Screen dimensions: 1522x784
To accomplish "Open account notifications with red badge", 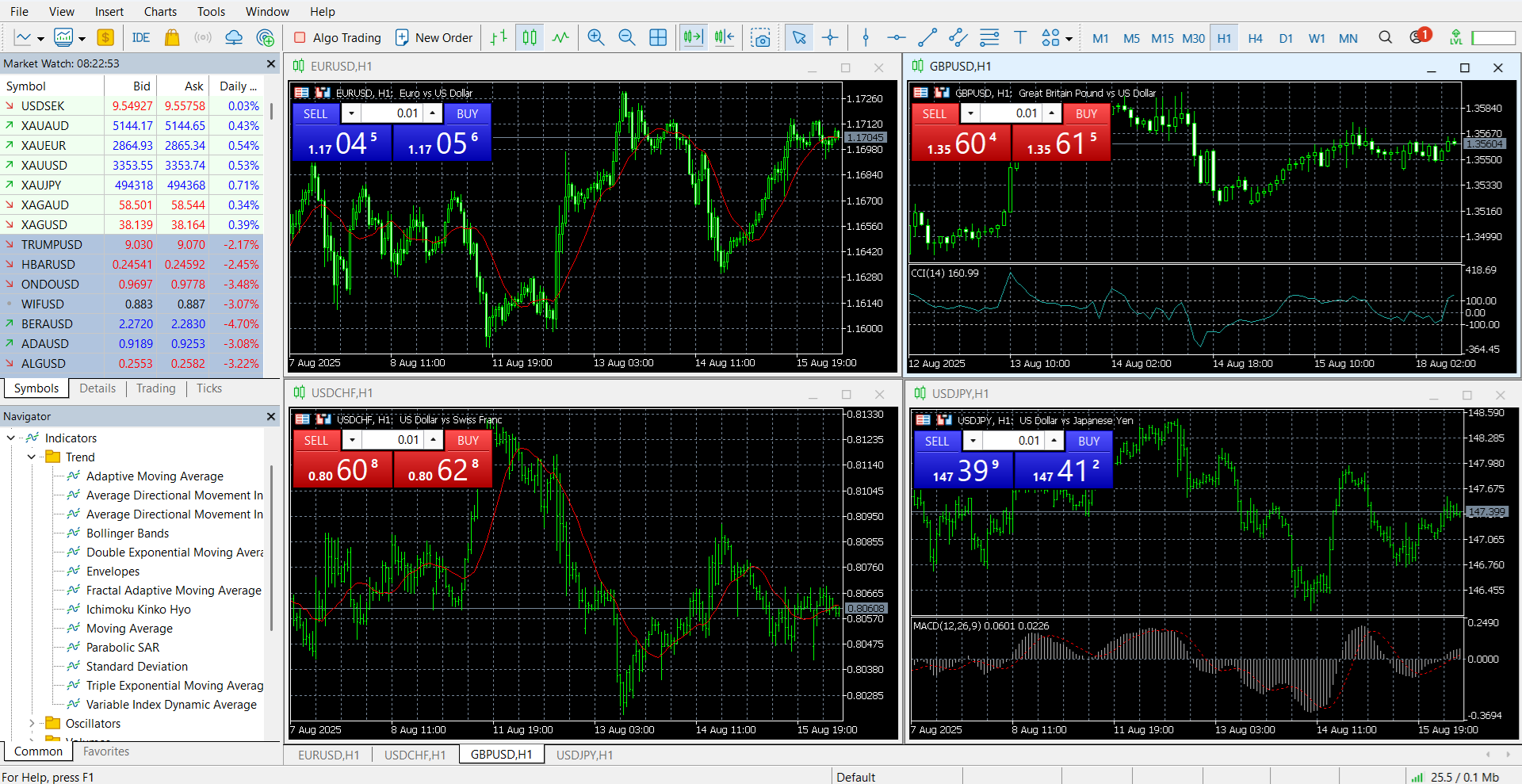I will (1420, 36).
